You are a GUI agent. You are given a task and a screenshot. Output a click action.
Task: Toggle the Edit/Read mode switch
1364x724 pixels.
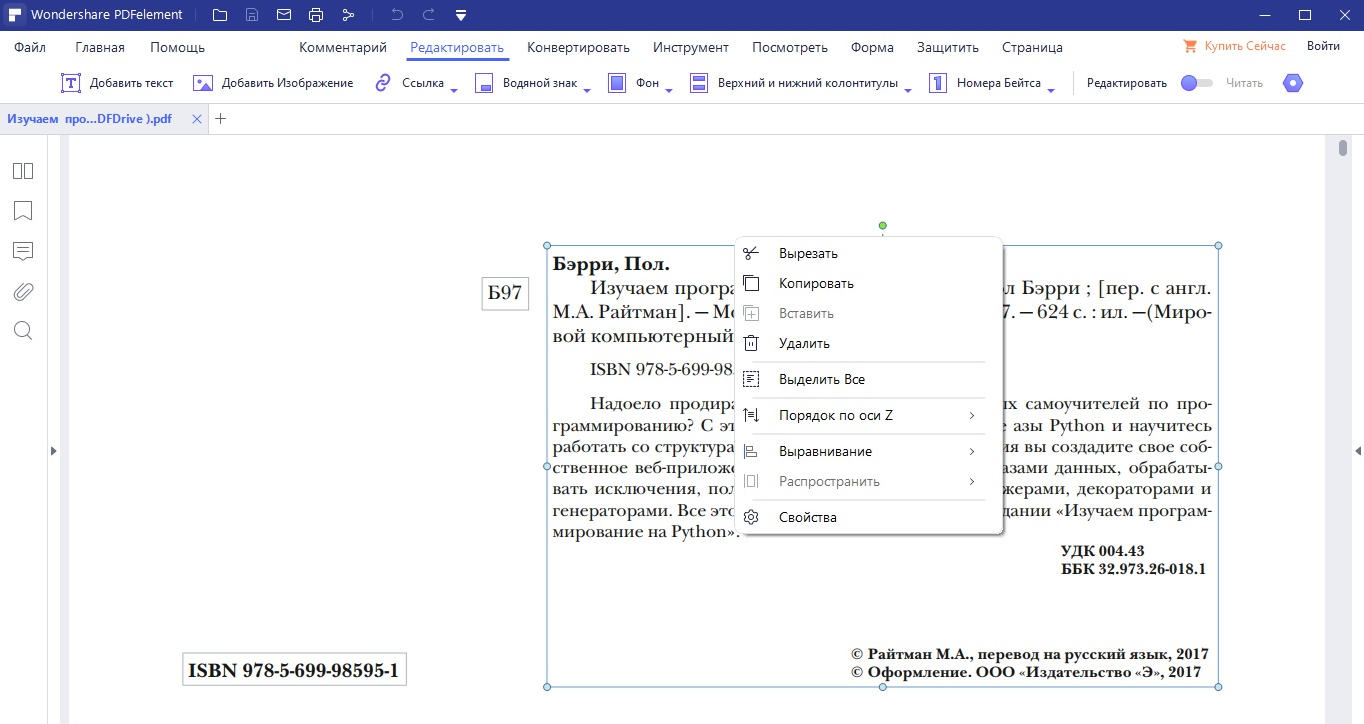1196,83
